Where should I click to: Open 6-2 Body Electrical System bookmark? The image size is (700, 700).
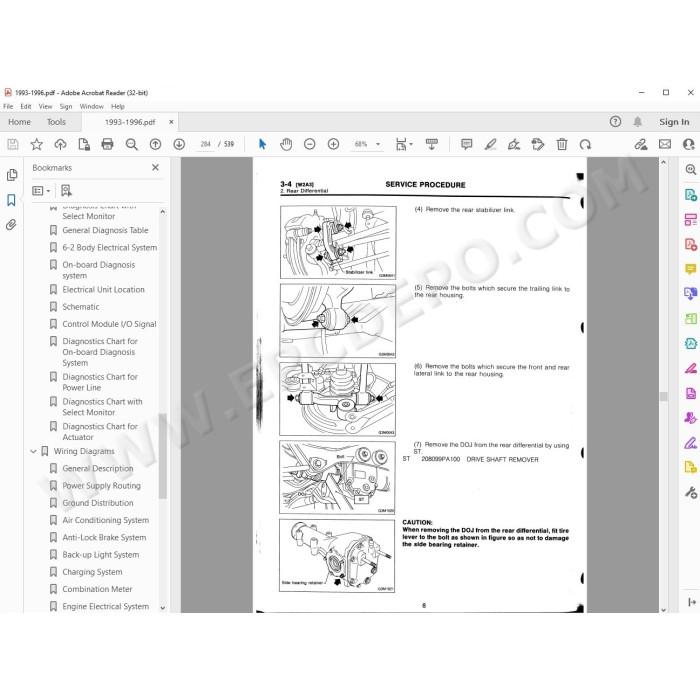coord(109,247)
